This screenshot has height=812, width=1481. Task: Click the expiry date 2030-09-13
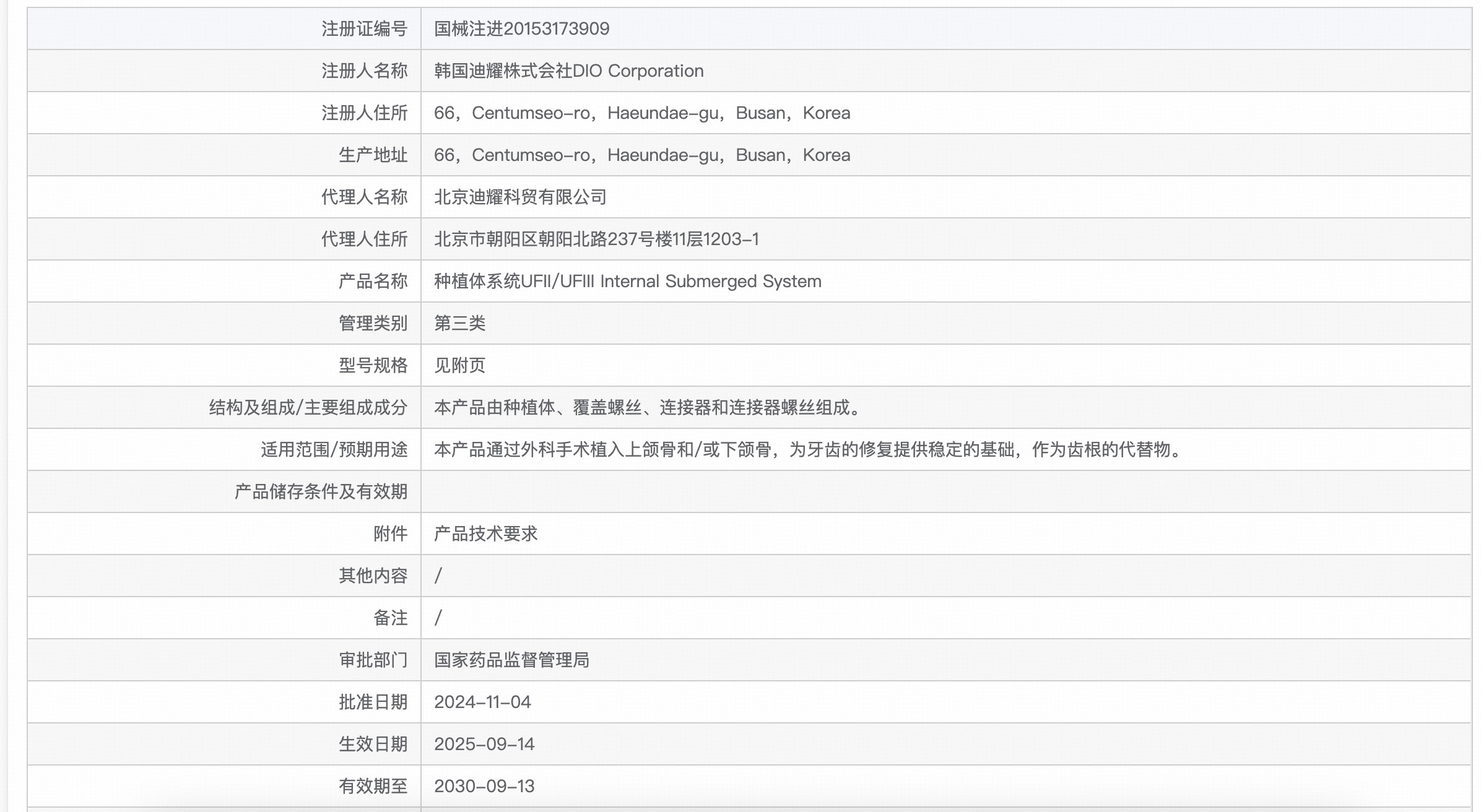(484, 786)
